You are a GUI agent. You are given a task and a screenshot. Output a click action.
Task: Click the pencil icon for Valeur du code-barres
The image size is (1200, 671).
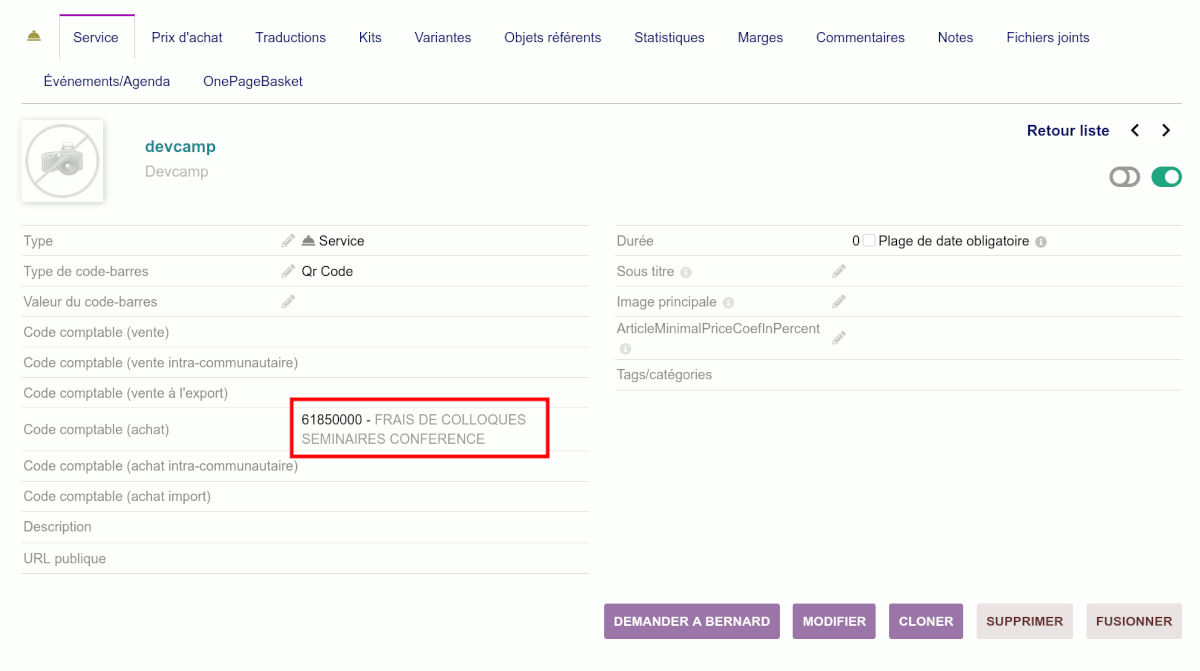pos(288,301)
